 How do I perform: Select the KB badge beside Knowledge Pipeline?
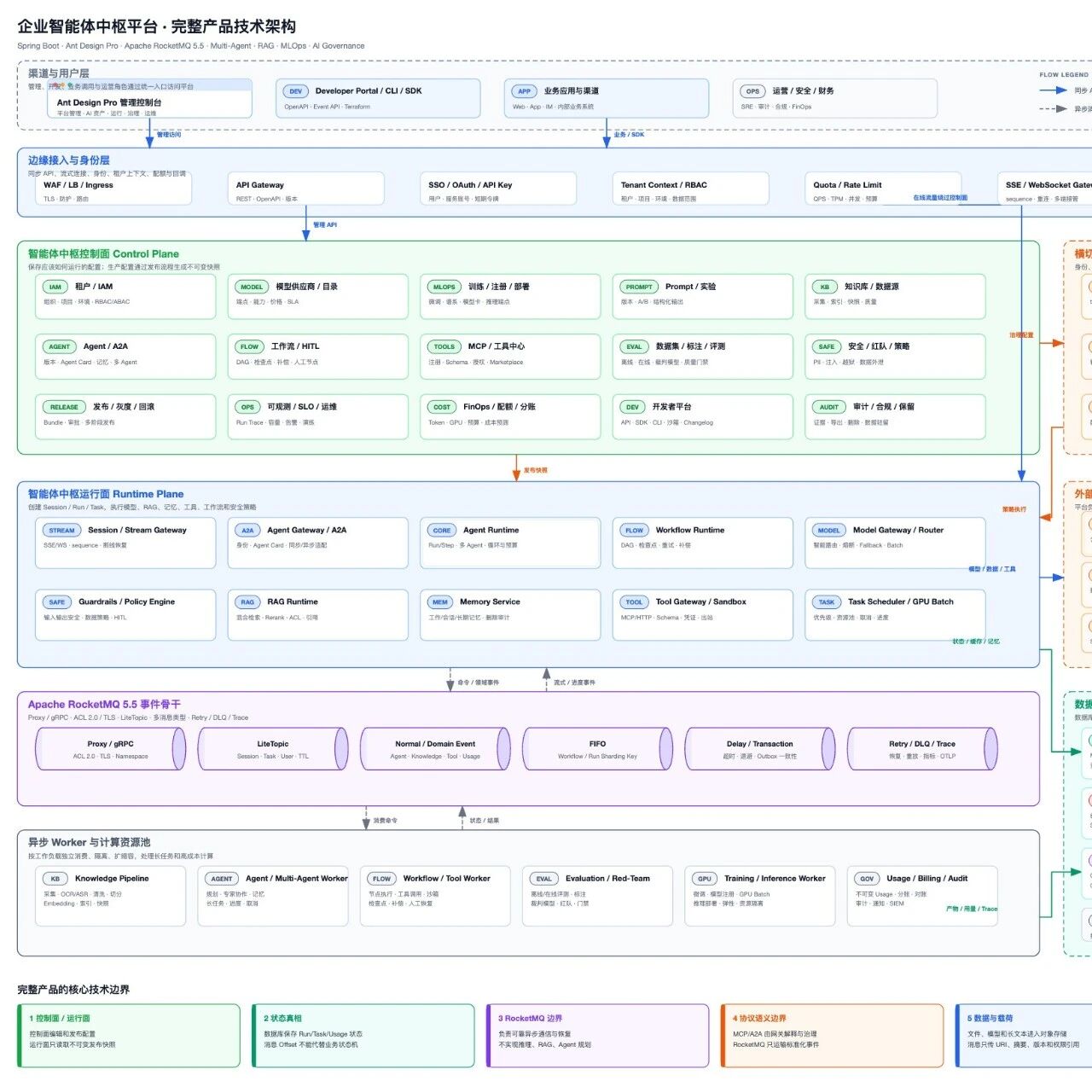[x=55, y=879]
